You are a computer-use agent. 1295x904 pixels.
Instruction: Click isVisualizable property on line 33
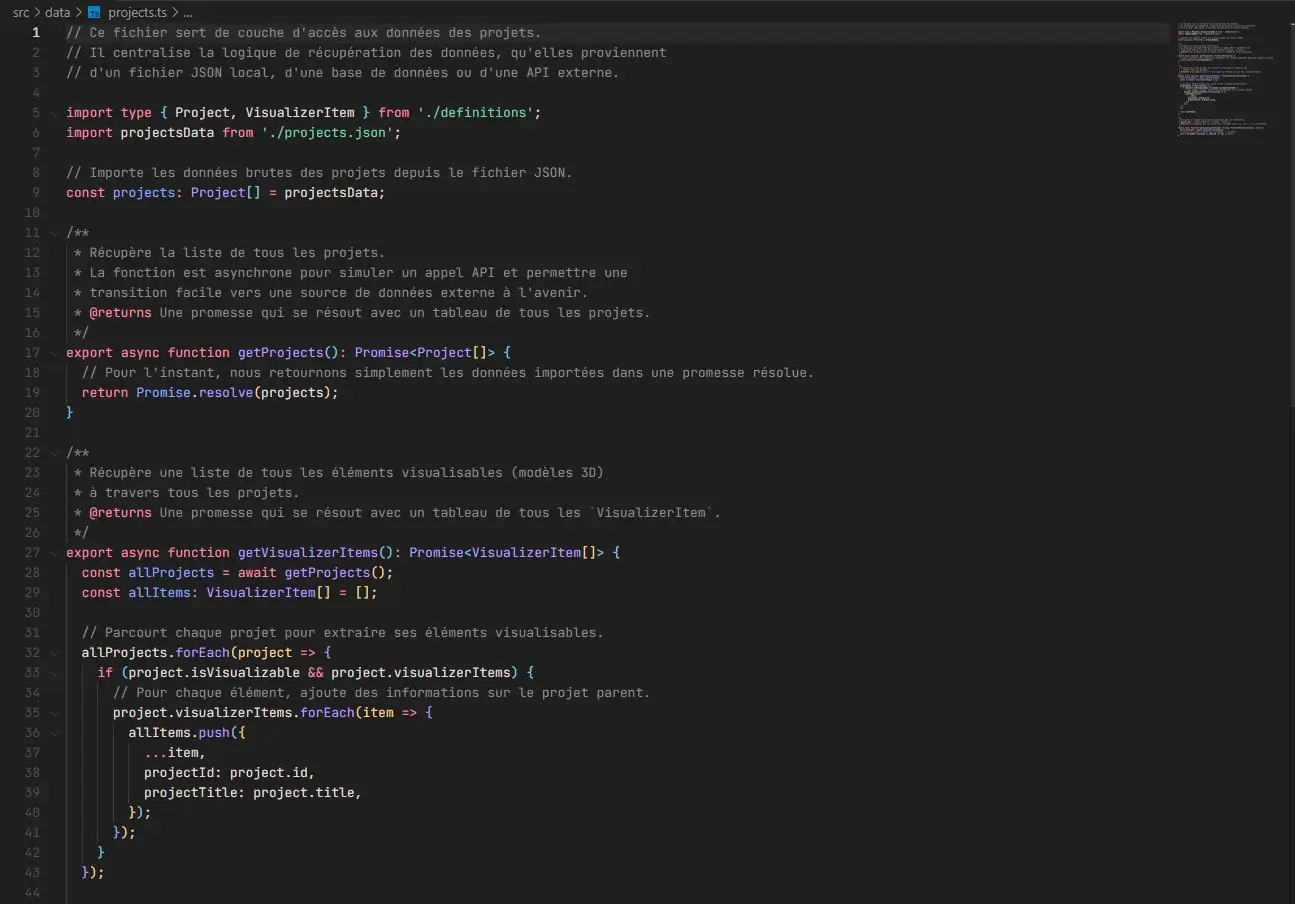[x=245, y=672]
